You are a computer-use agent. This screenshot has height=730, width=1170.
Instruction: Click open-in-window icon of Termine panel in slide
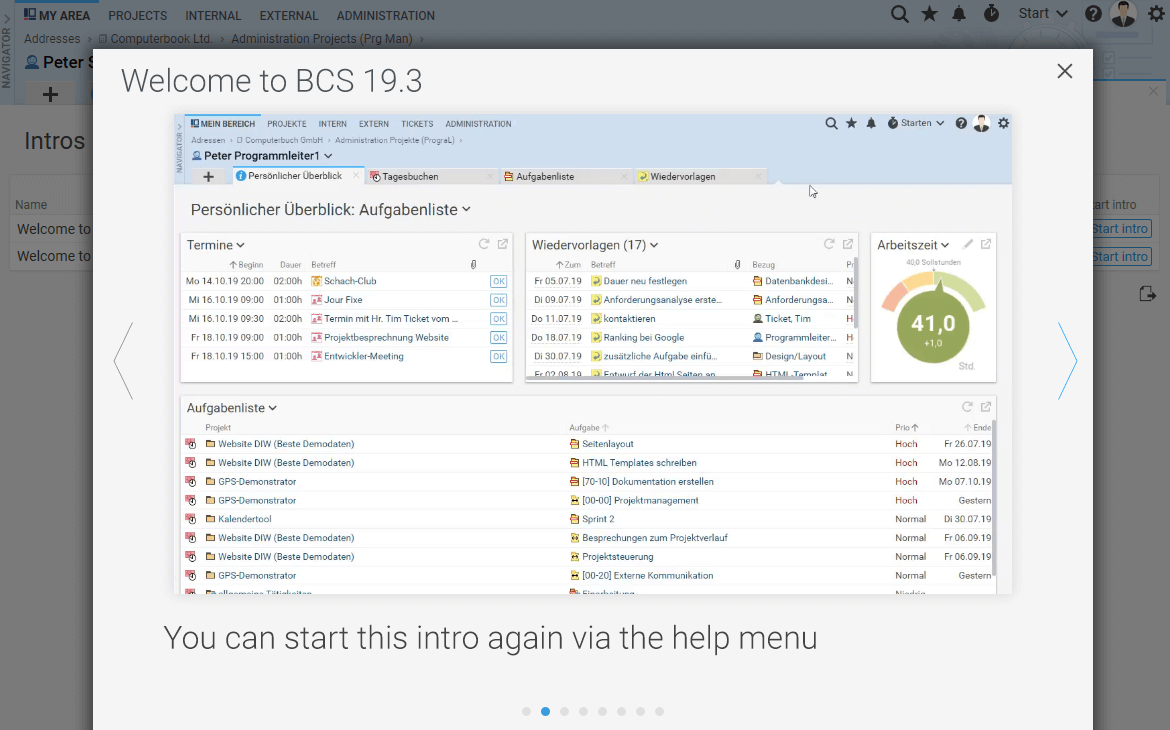[503, 244]
